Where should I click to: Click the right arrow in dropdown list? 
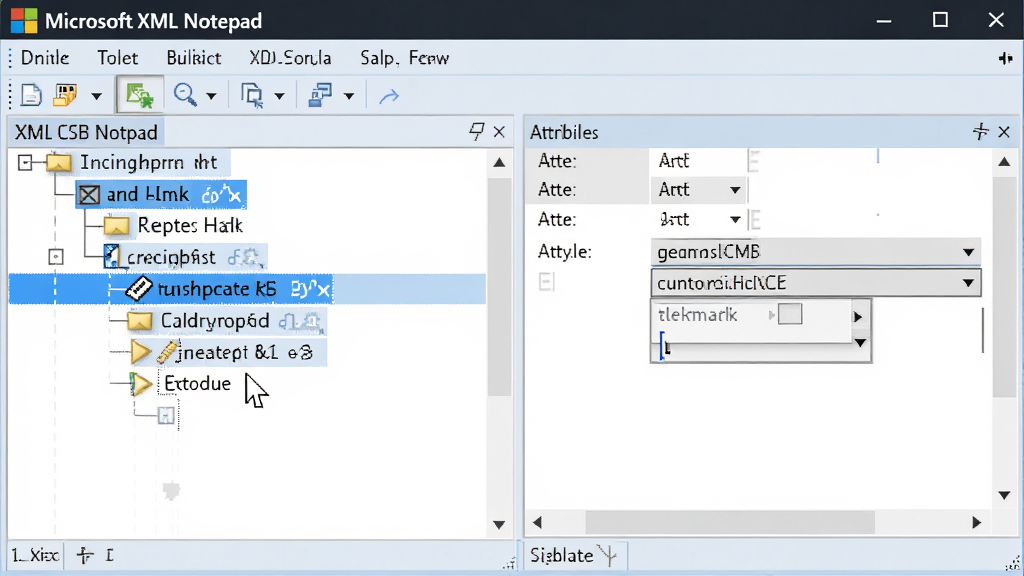[x=858, y=317]
